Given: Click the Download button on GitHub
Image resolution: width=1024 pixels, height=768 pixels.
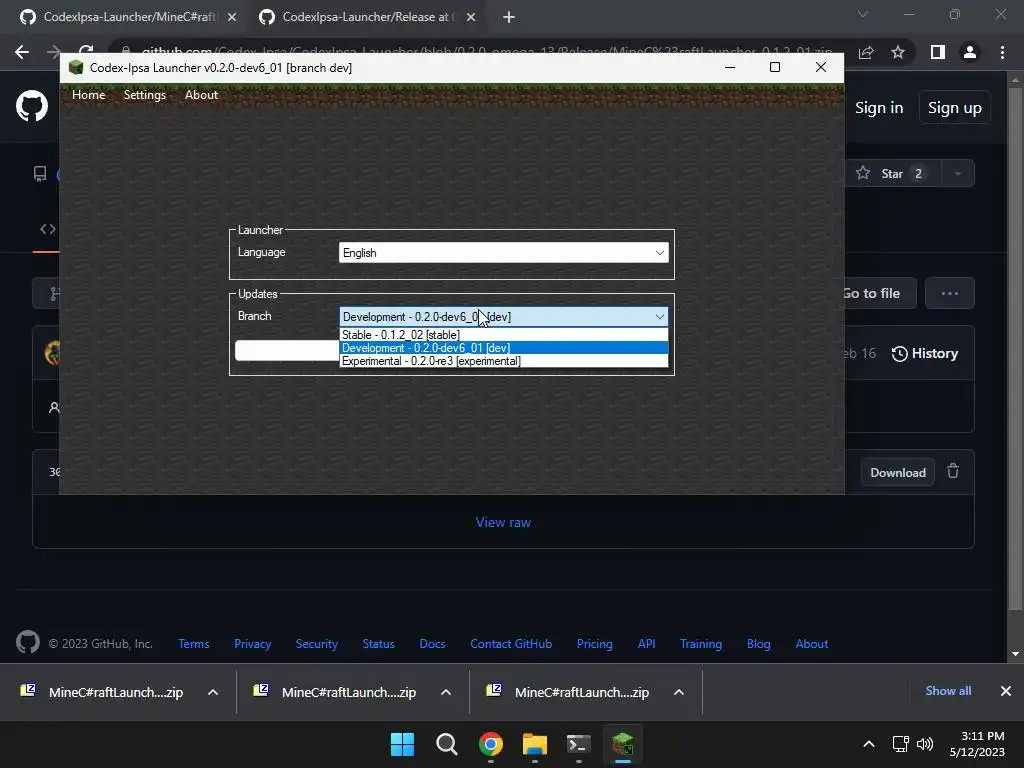Looking at the screenshot, I should point(897,473).
